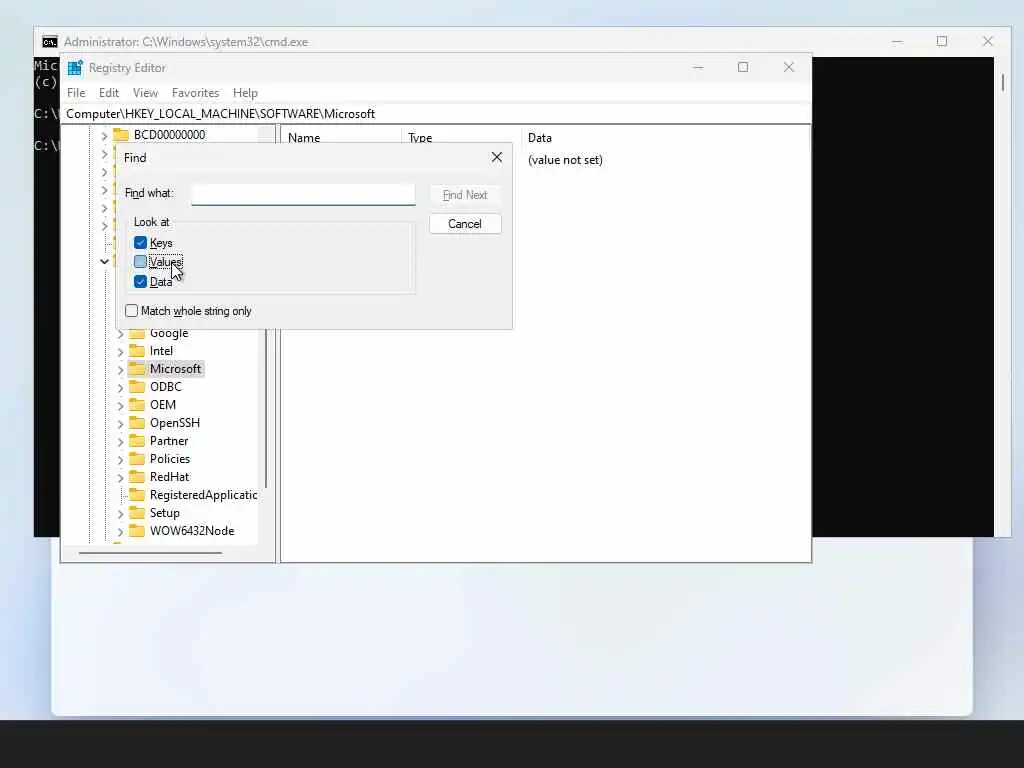Expand the WOW6432Node key

click(x=120, y=532)
